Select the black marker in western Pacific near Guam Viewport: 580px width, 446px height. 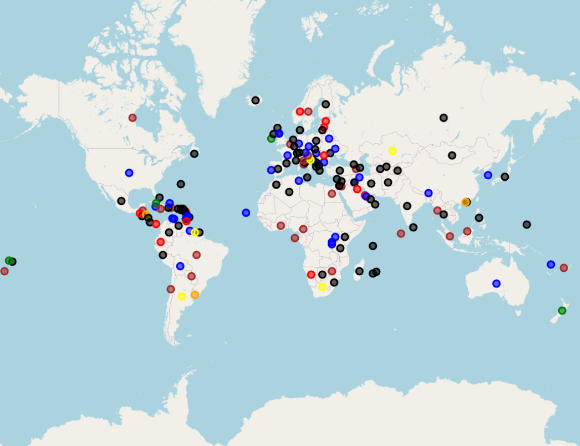[x=527, y=224]
